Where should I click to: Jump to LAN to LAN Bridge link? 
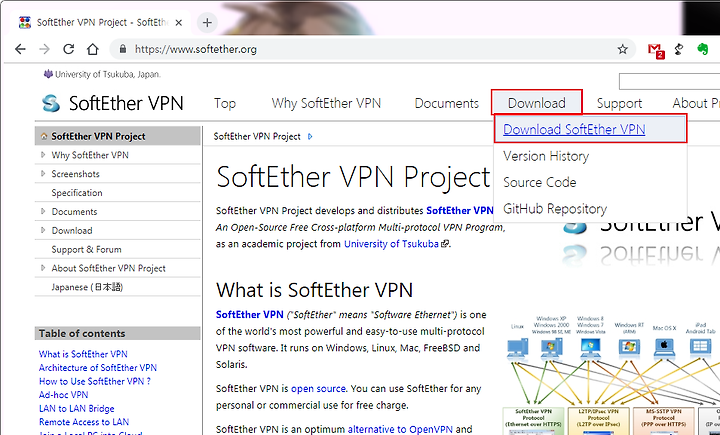(77, 408)
